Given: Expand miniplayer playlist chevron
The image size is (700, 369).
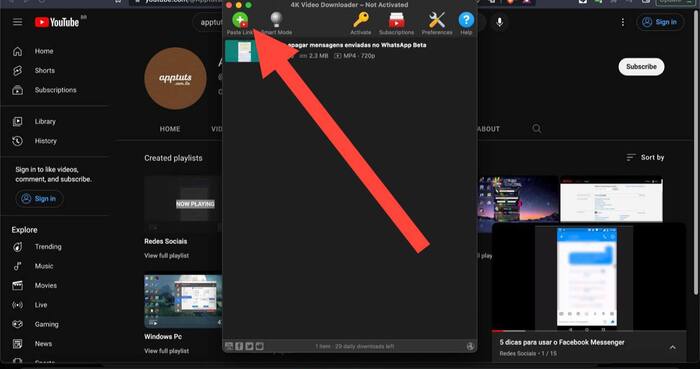Looking at the screenshot, I should 672,348.
